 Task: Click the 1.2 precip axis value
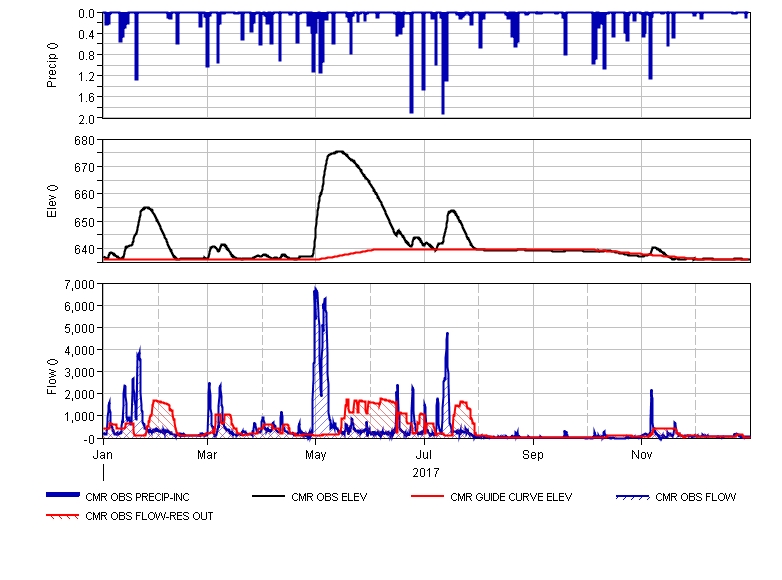[x=87, y=76]
